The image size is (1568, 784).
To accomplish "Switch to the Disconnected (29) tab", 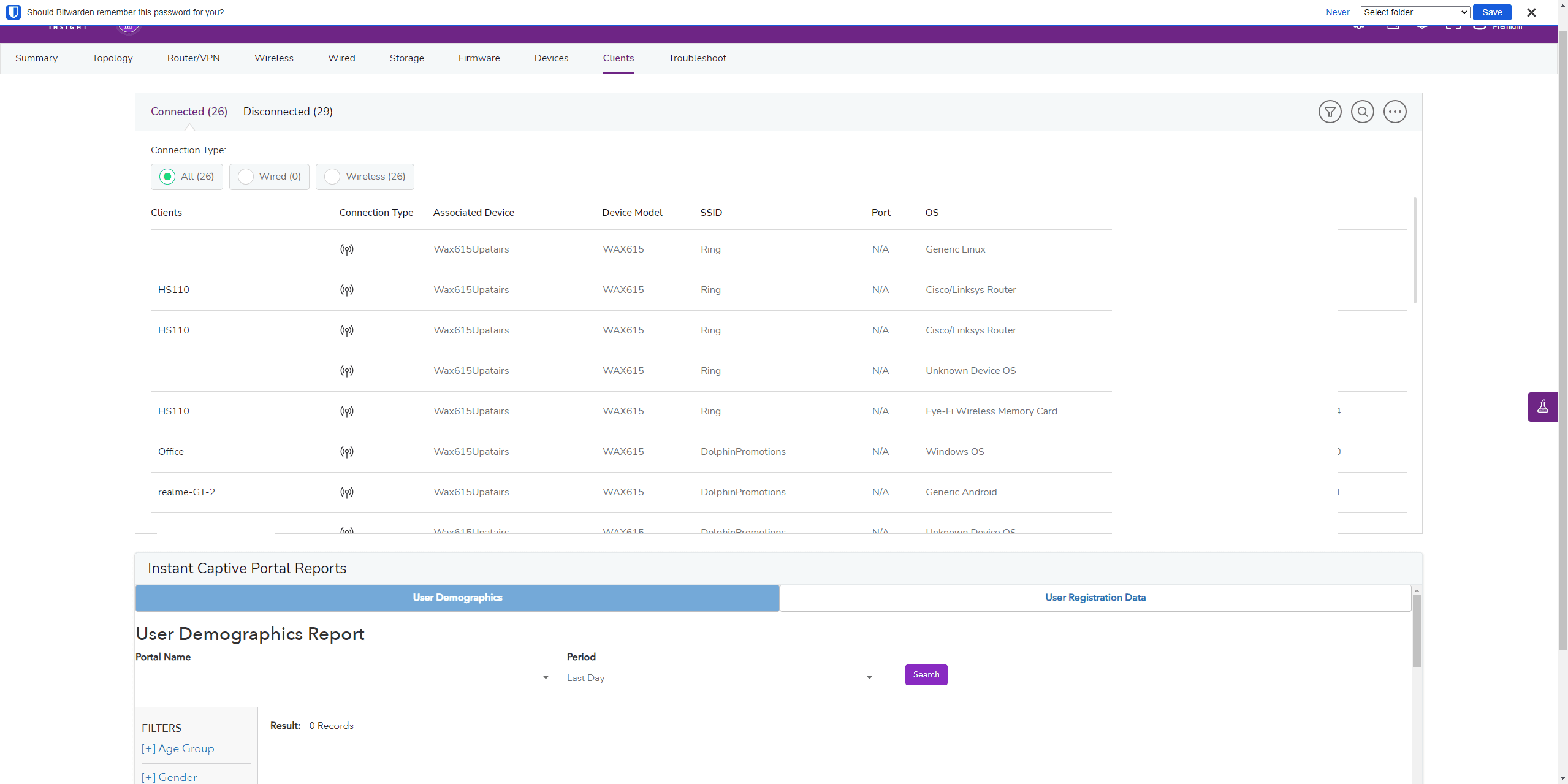I will click(x=287, y=112).
